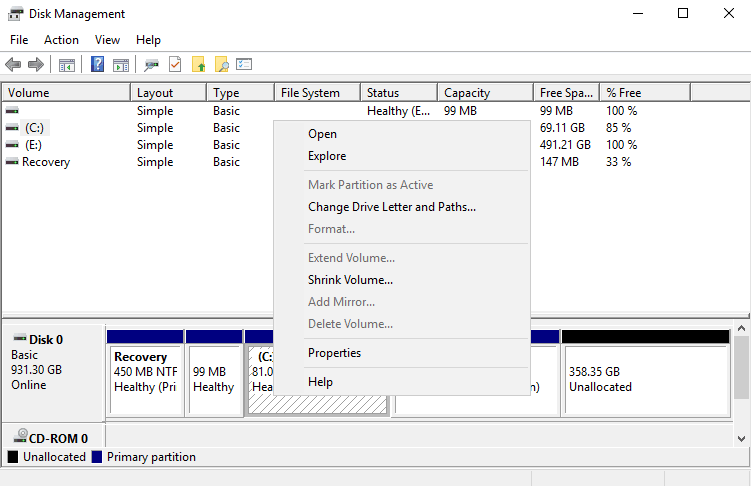This screenshot has height=486, width=751.
Task: Sort by the Layout column header
Action: coord(169,92)
